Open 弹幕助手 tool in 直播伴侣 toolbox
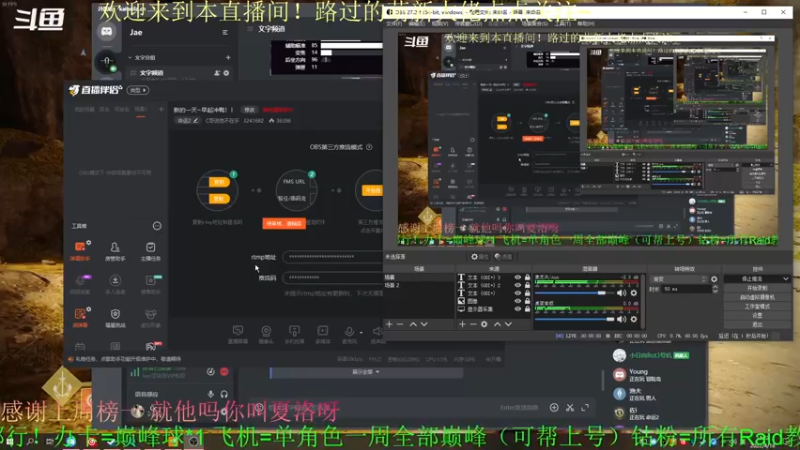Screen dimensions: 800x450 [x=80, y=251]
